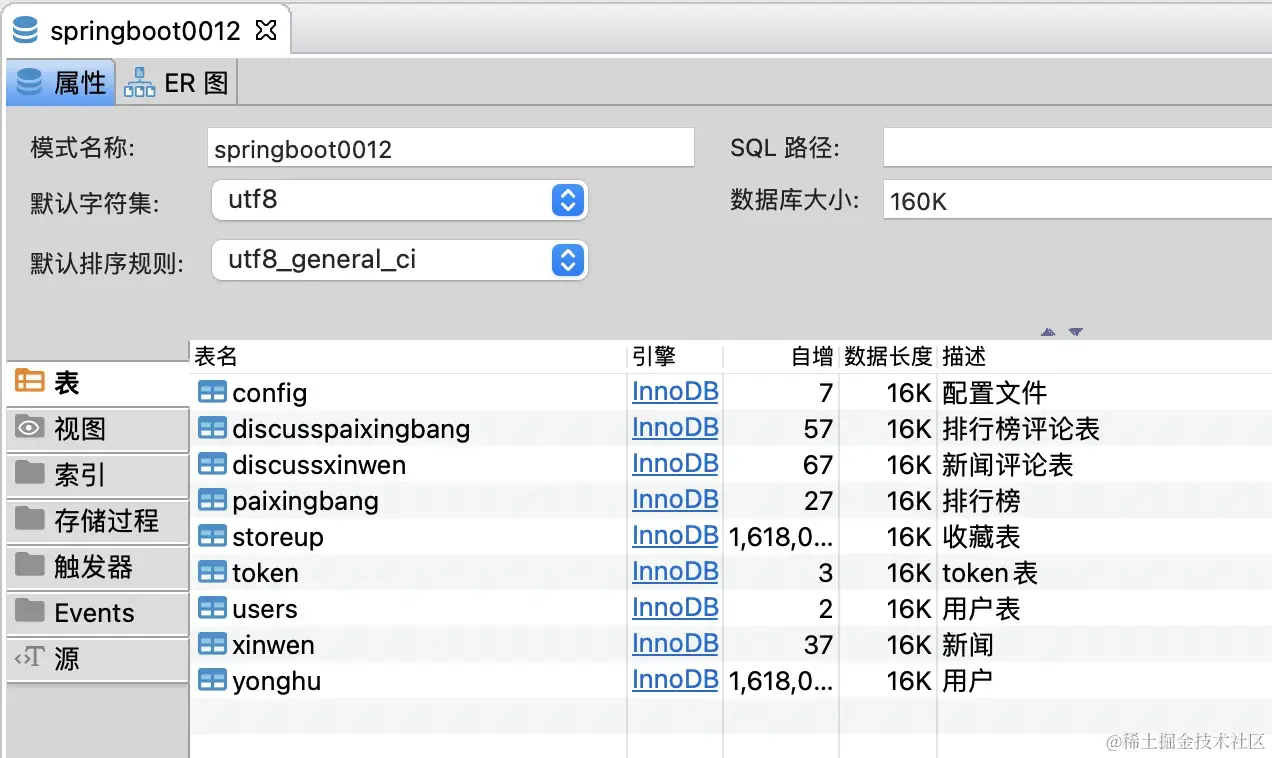Select the storeup table name

[278, 538]
